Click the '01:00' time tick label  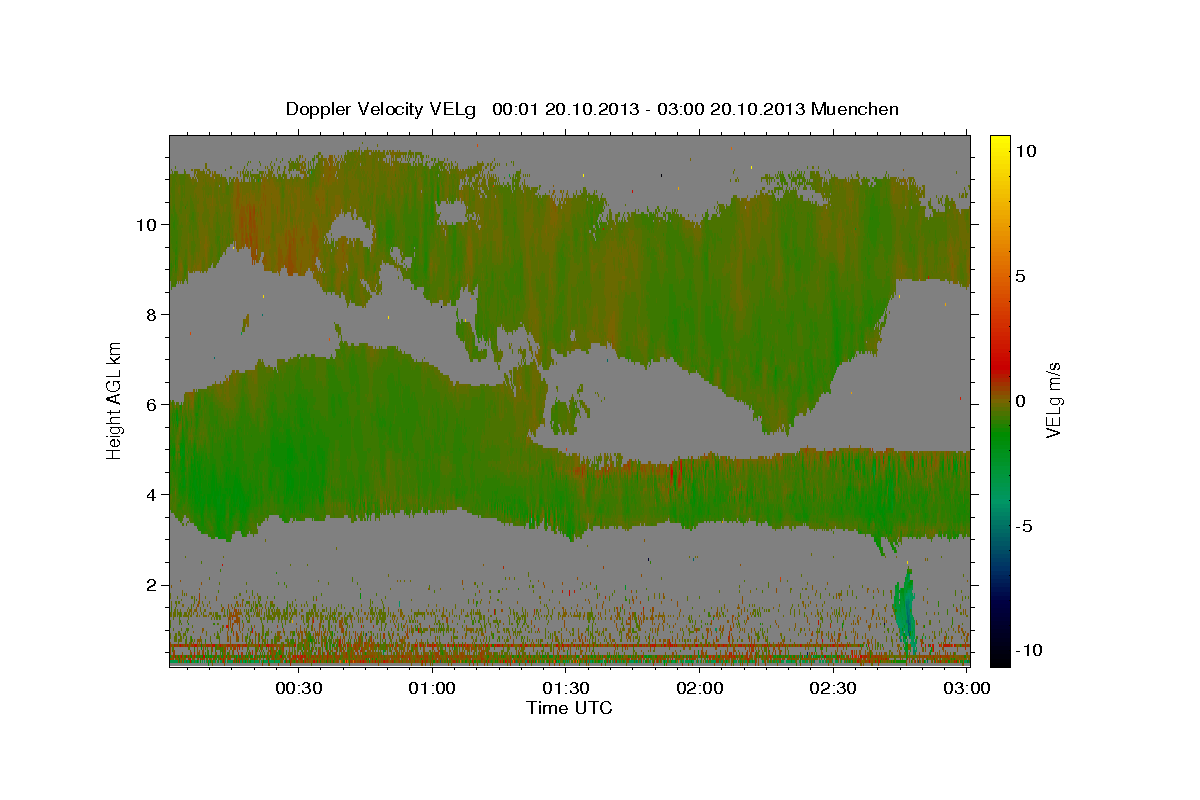(432, 688)
